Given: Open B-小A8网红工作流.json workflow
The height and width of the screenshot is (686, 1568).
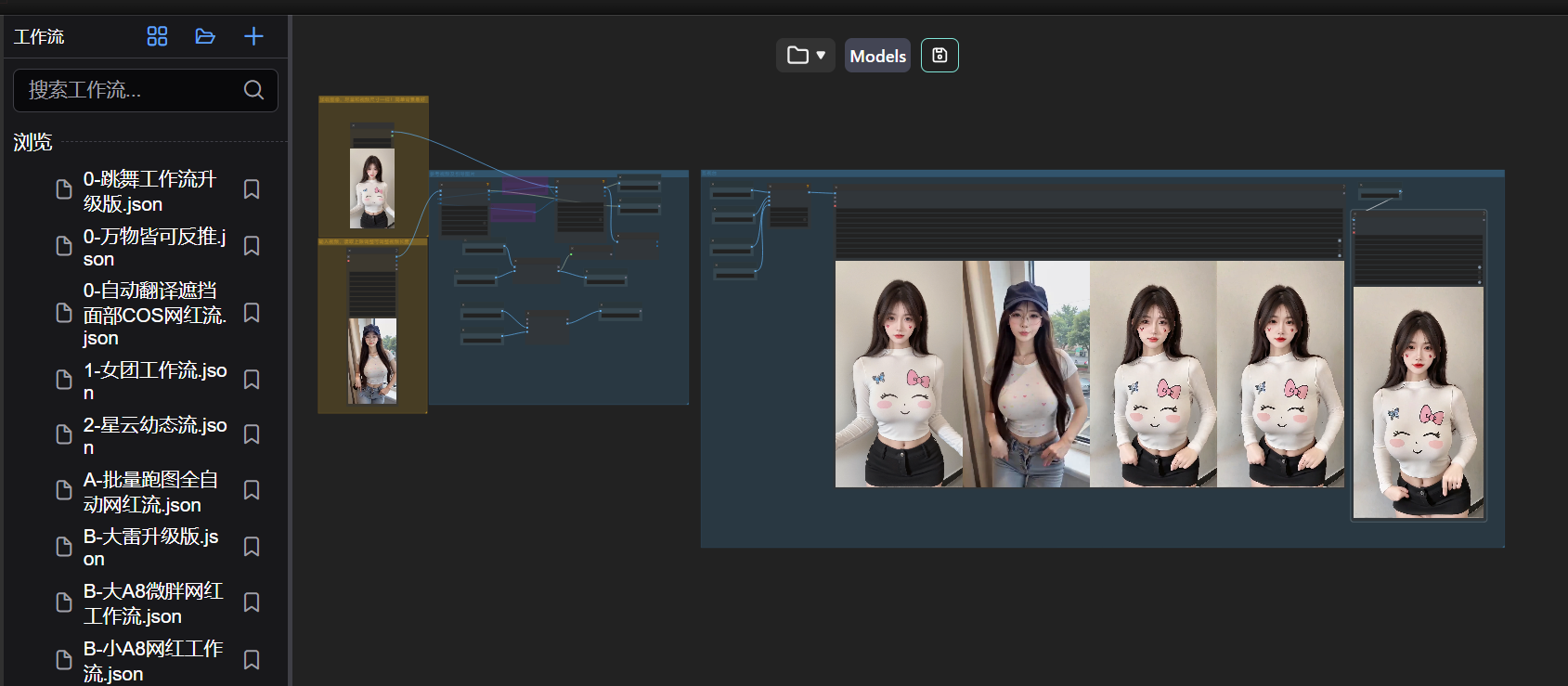Looking at the screenshot, I should tap(152, 660).
